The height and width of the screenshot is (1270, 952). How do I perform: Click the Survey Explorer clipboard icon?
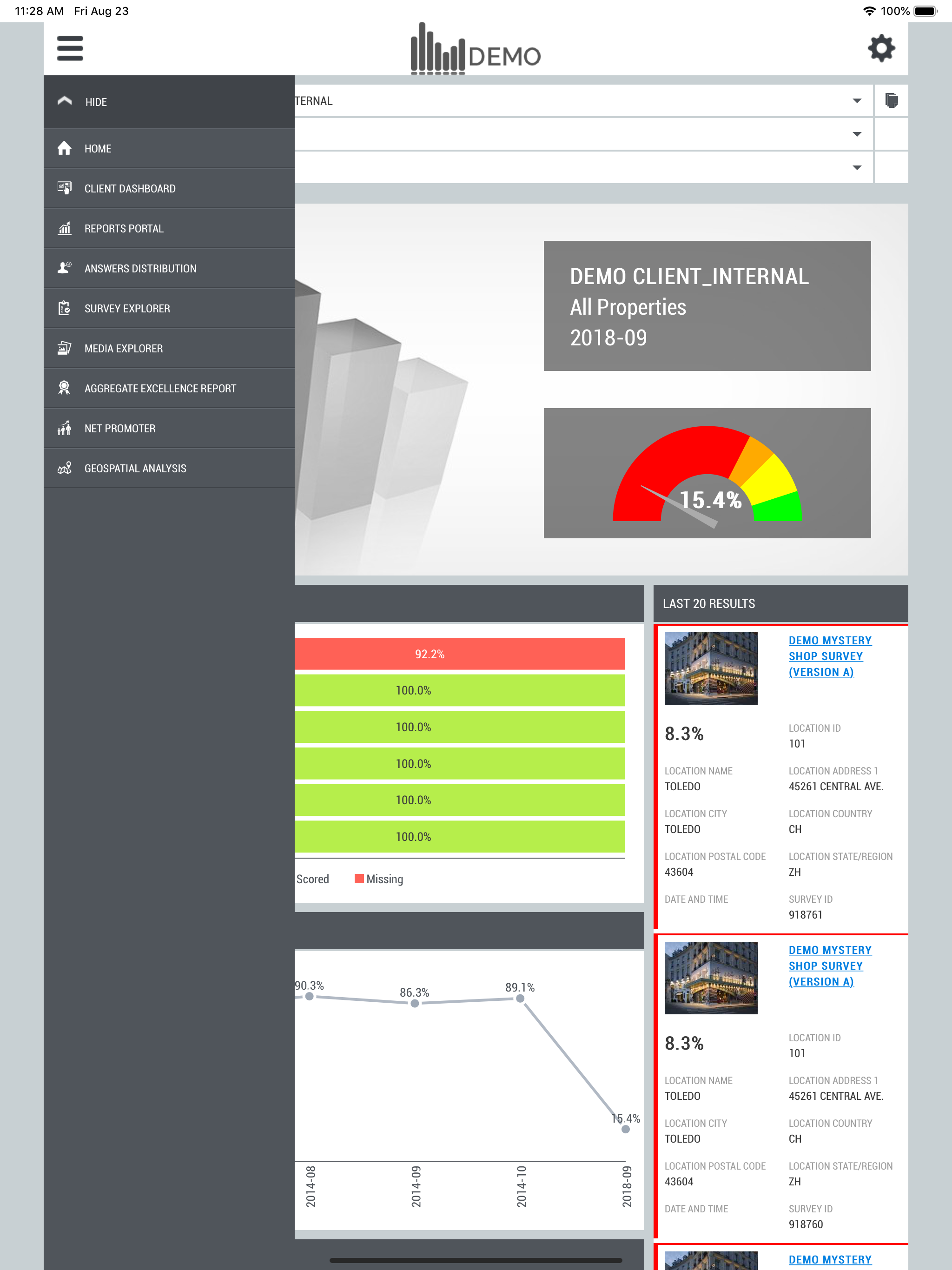tap(64, 308)
